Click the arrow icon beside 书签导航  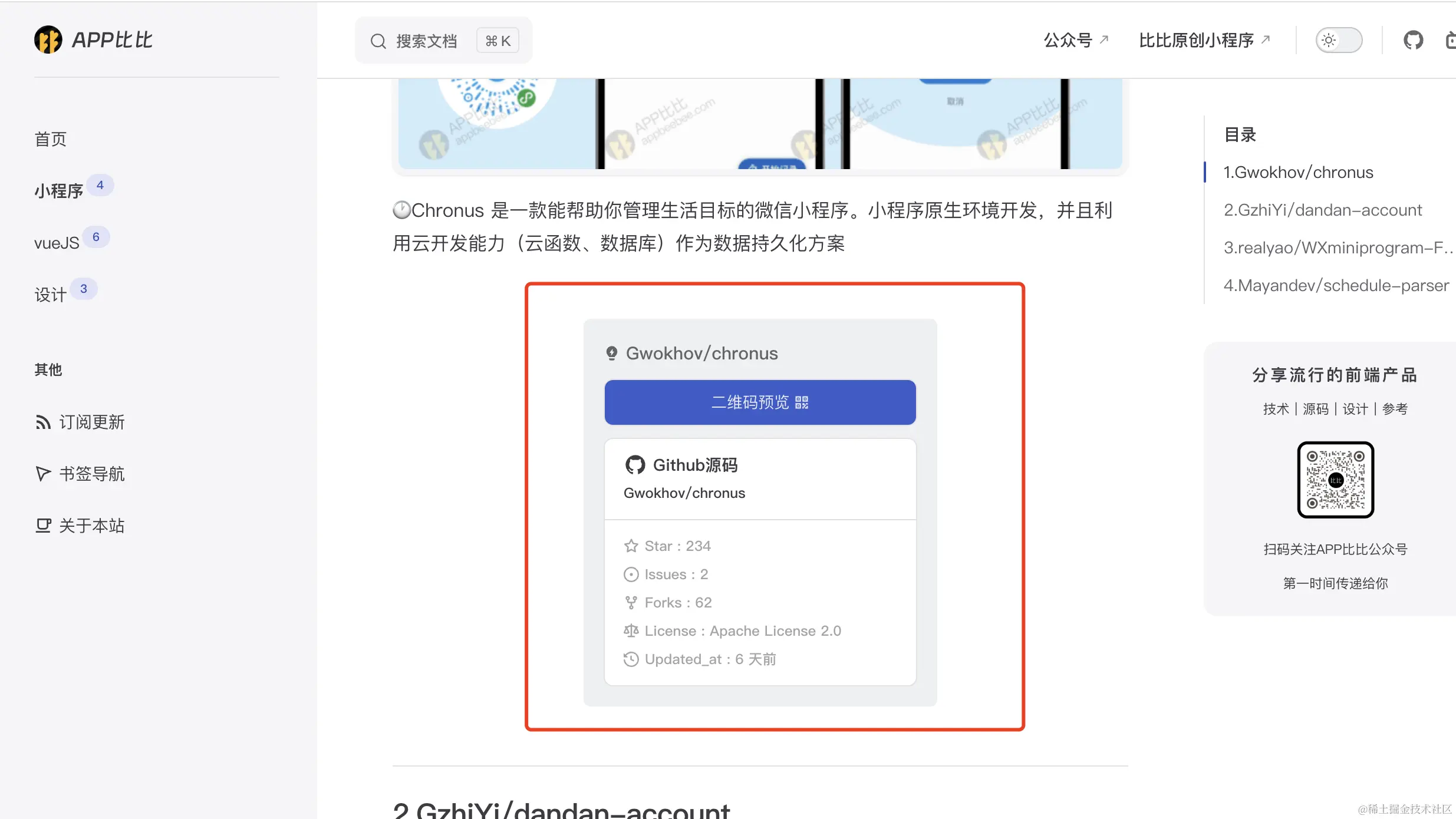coord(43,474)
